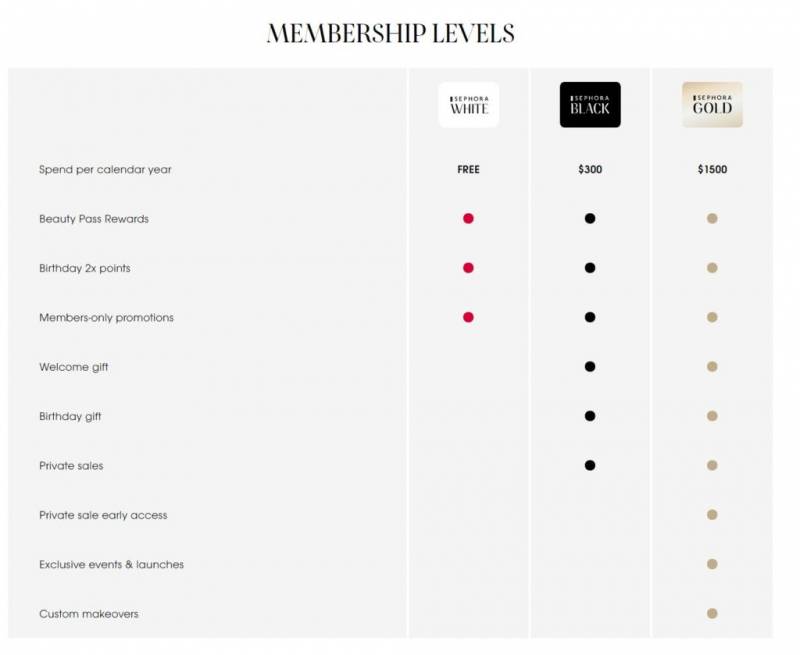The height and width of the screenshot is (655, 800).
Task: Click the black dot for Birthday gift
Action: pos(590,416)
